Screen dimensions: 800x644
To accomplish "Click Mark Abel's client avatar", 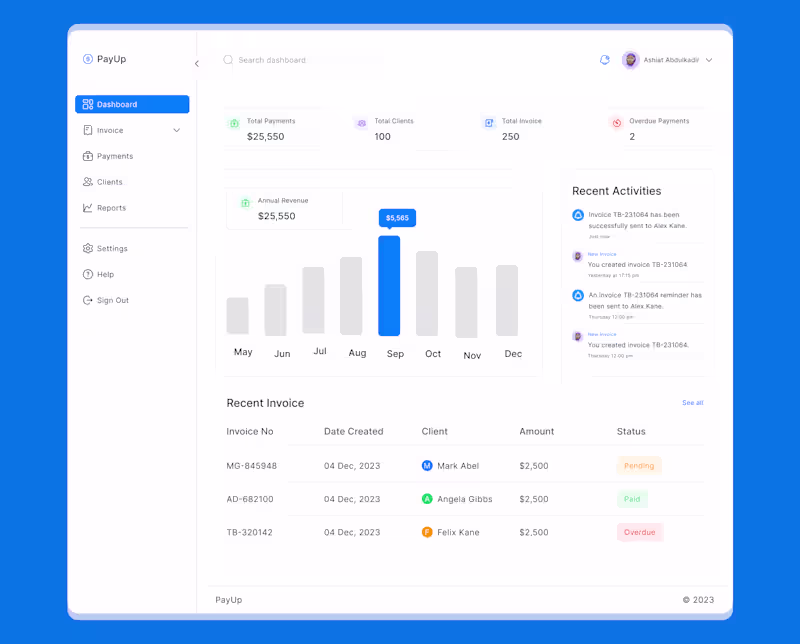I will click(427, 465).
